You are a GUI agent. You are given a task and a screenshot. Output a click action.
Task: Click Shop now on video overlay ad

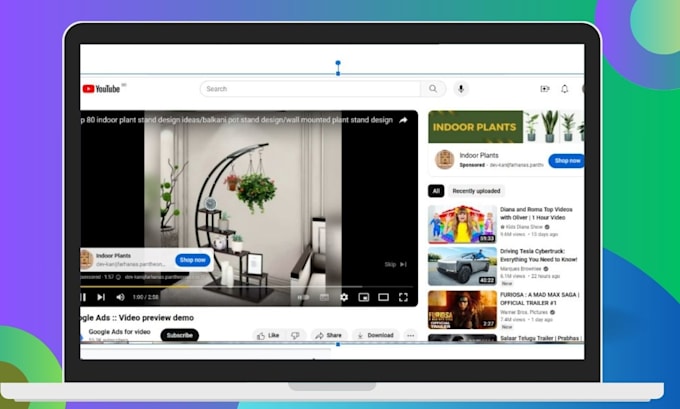pyautogui.click(x=193, y=260)
